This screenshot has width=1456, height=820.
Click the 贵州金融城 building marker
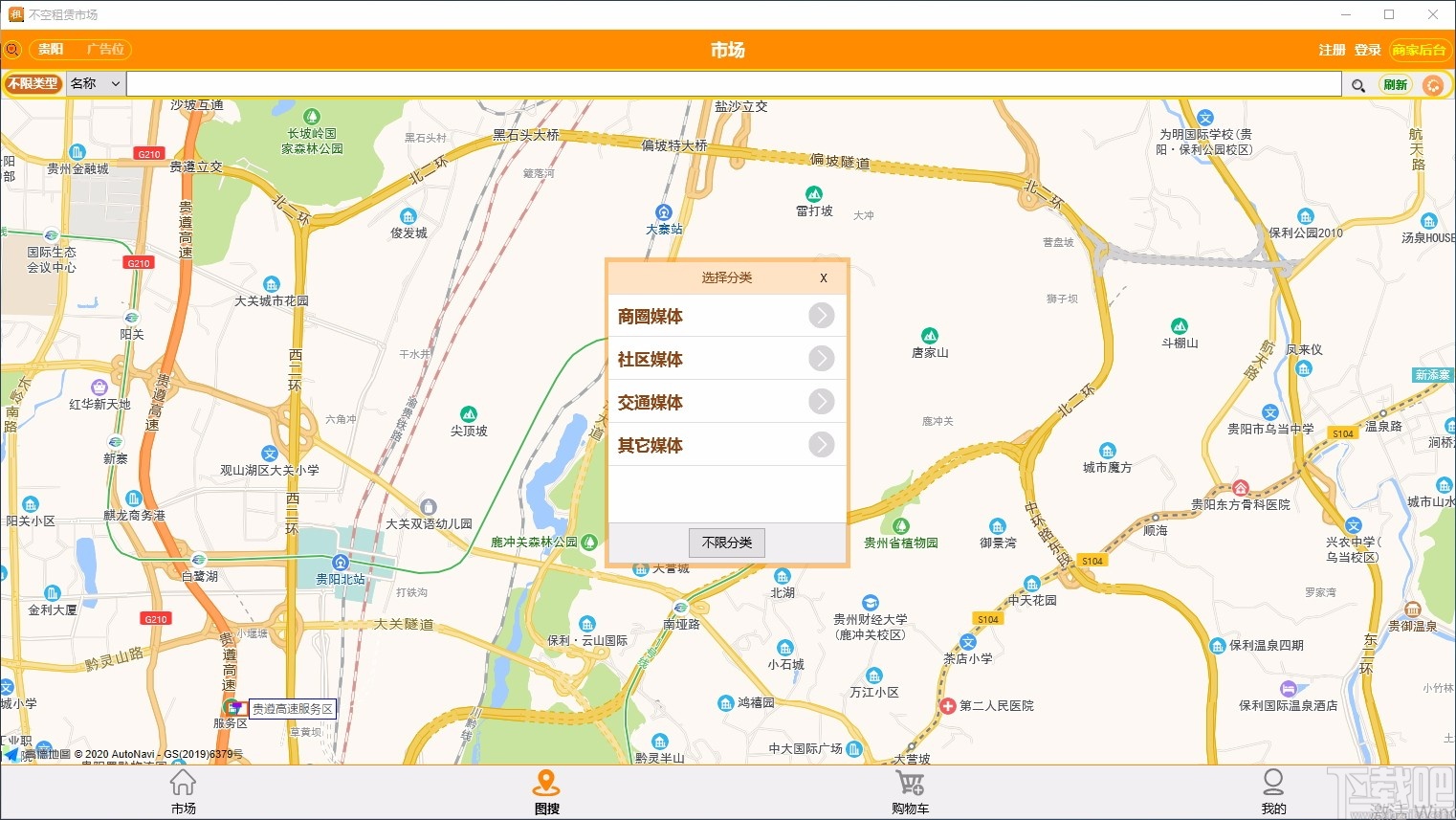(x=77, y=152)
